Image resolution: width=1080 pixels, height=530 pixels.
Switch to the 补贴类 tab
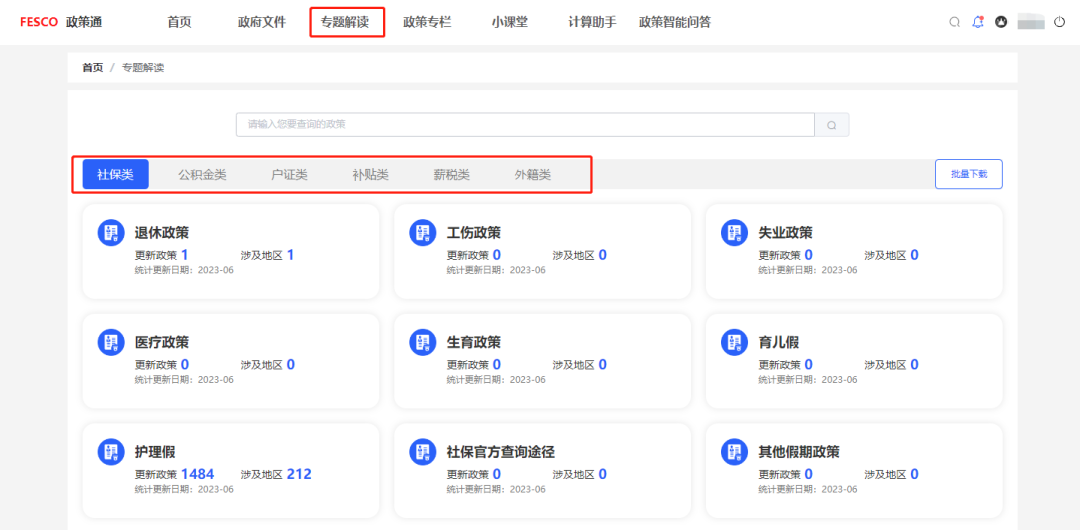point(371,175)
